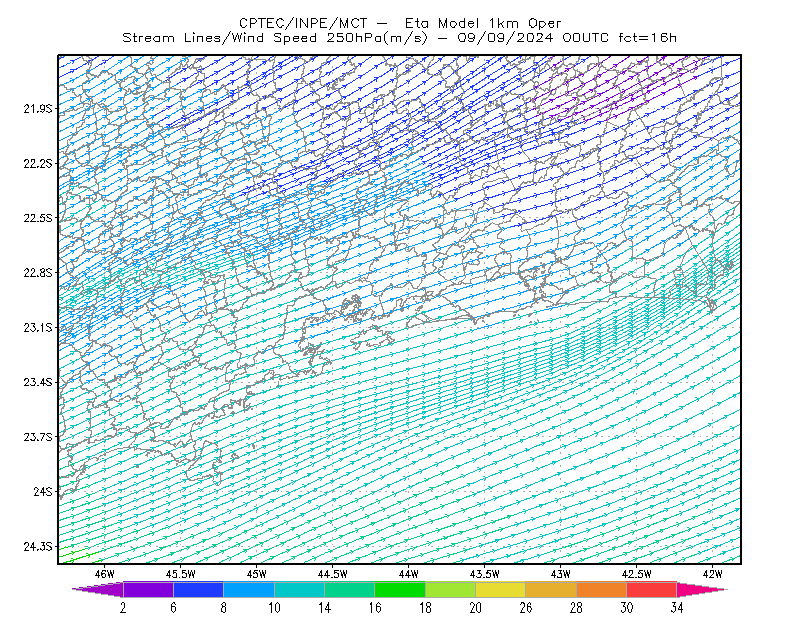Click the gold 26-28 m/s legend swatch
This screenshot has width=800, height=618.
[551, 589]
